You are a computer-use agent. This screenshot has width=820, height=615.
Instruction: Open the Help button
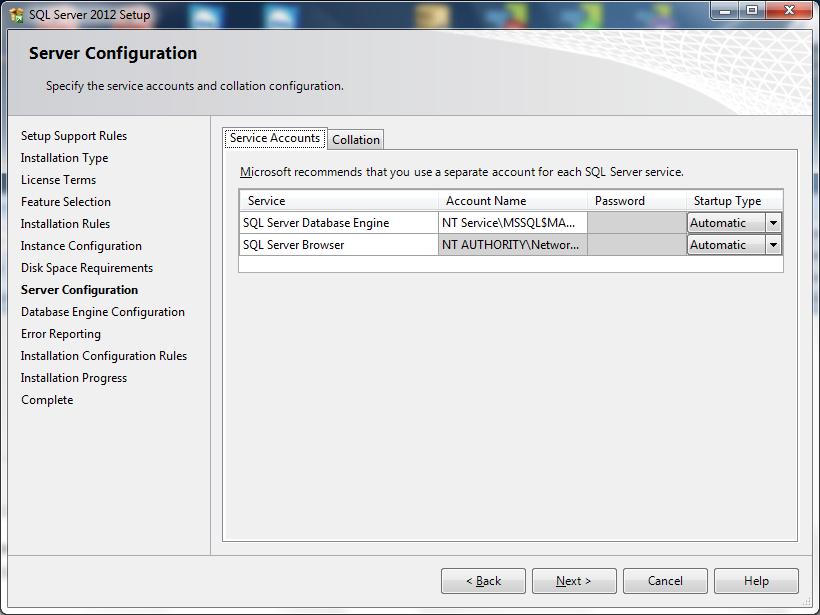click(756, 581)
